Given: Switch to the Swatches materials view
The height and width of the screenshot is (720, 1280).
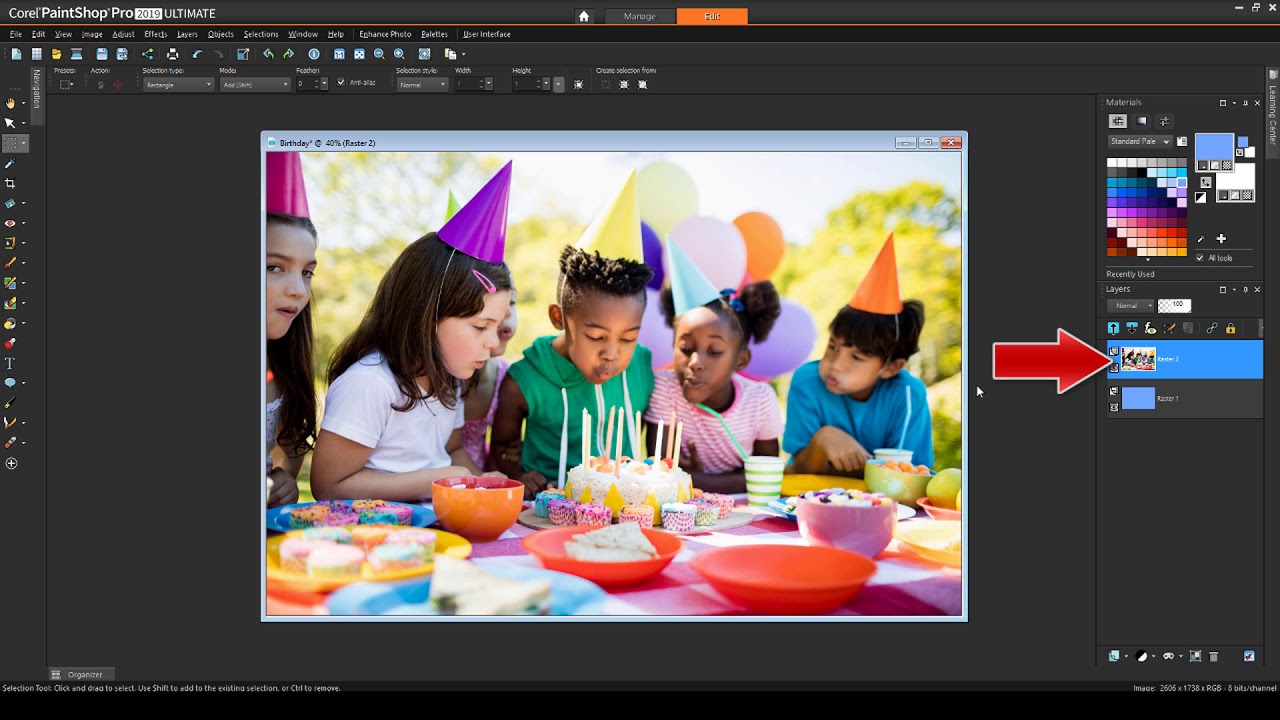Looking at the screenshot, I should coord(1118,121).
